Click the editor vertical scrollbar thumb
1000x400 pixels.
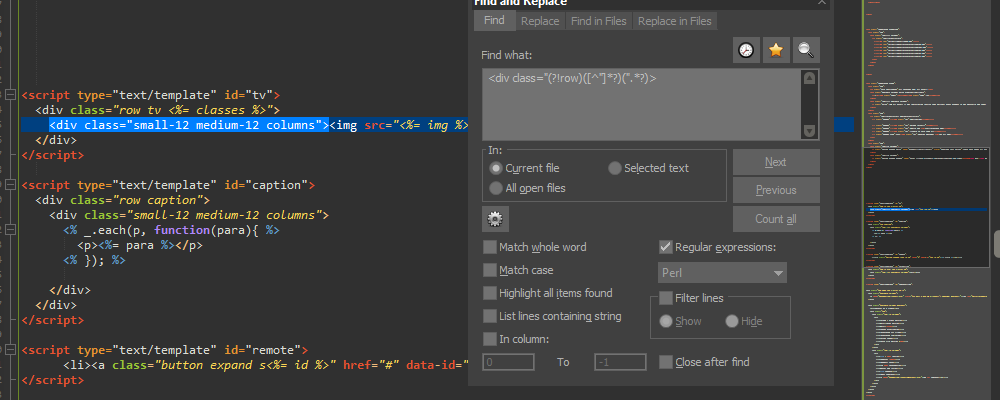[996, 244]
